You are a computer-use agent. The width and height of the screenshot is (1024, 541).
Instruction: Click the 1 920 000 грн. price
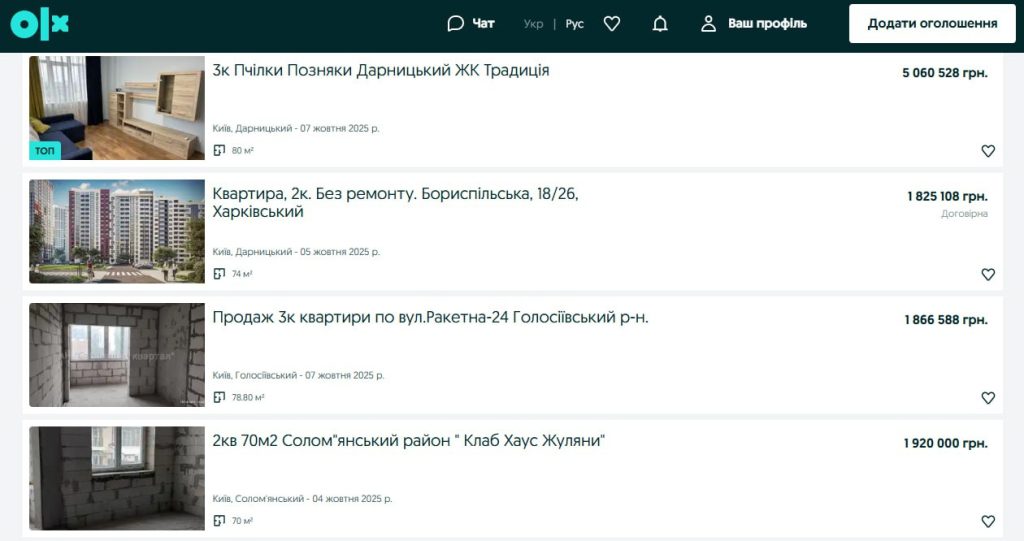[945, 443]
